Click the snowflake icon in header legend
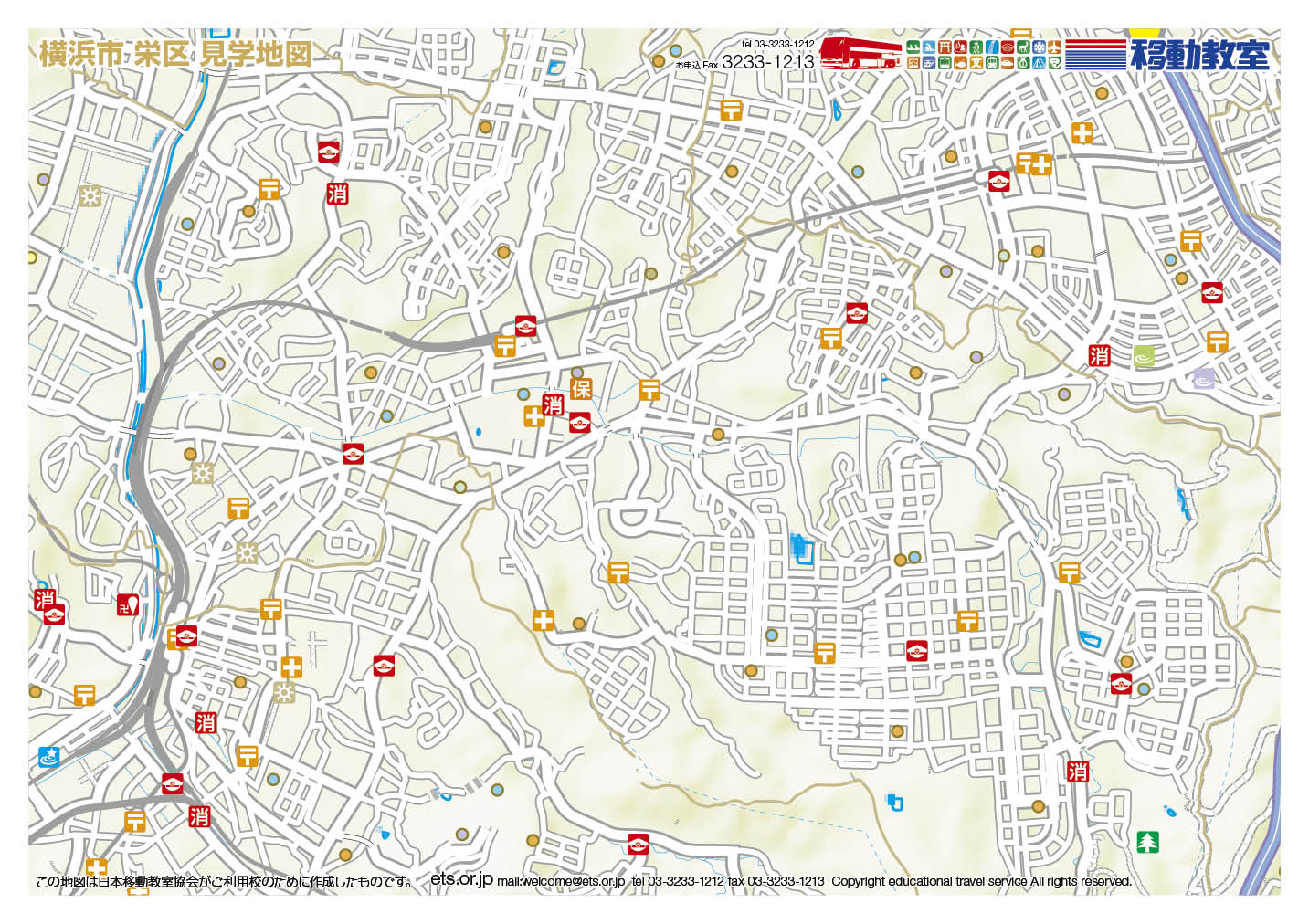Image resolution: width=1309 pixels, height=924 pixels. 1039,47
